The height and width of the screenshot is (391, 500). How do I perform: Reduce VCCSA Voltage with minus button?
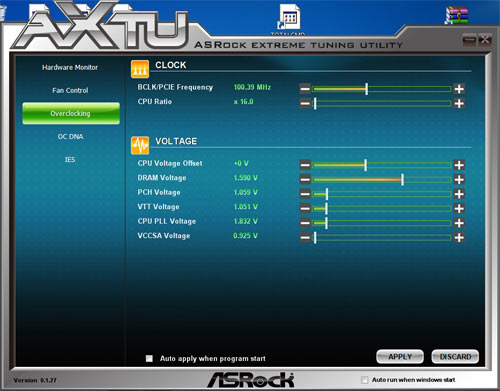305,237
